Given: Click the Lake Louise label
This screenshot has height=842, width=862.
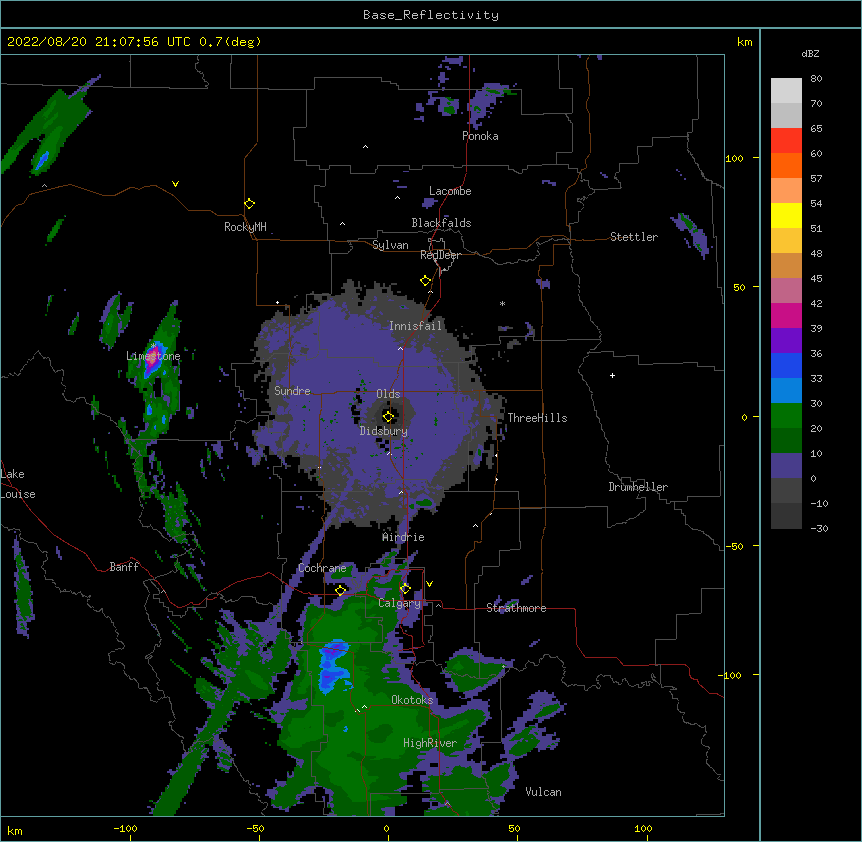Looking at the screenshot, I should [18, 484].
